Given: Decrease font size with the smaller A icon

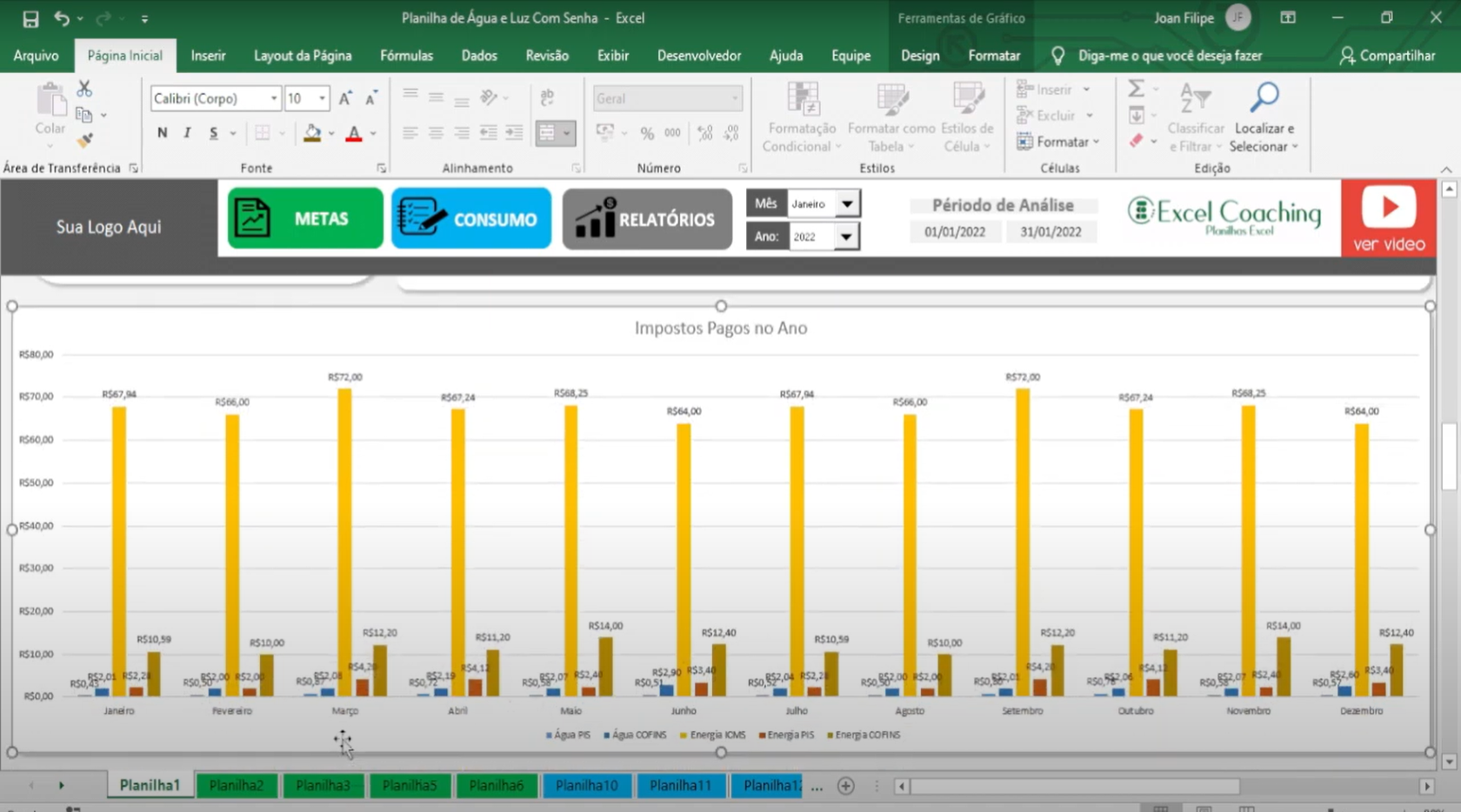Looking at the screenshot, I should 371,98.
